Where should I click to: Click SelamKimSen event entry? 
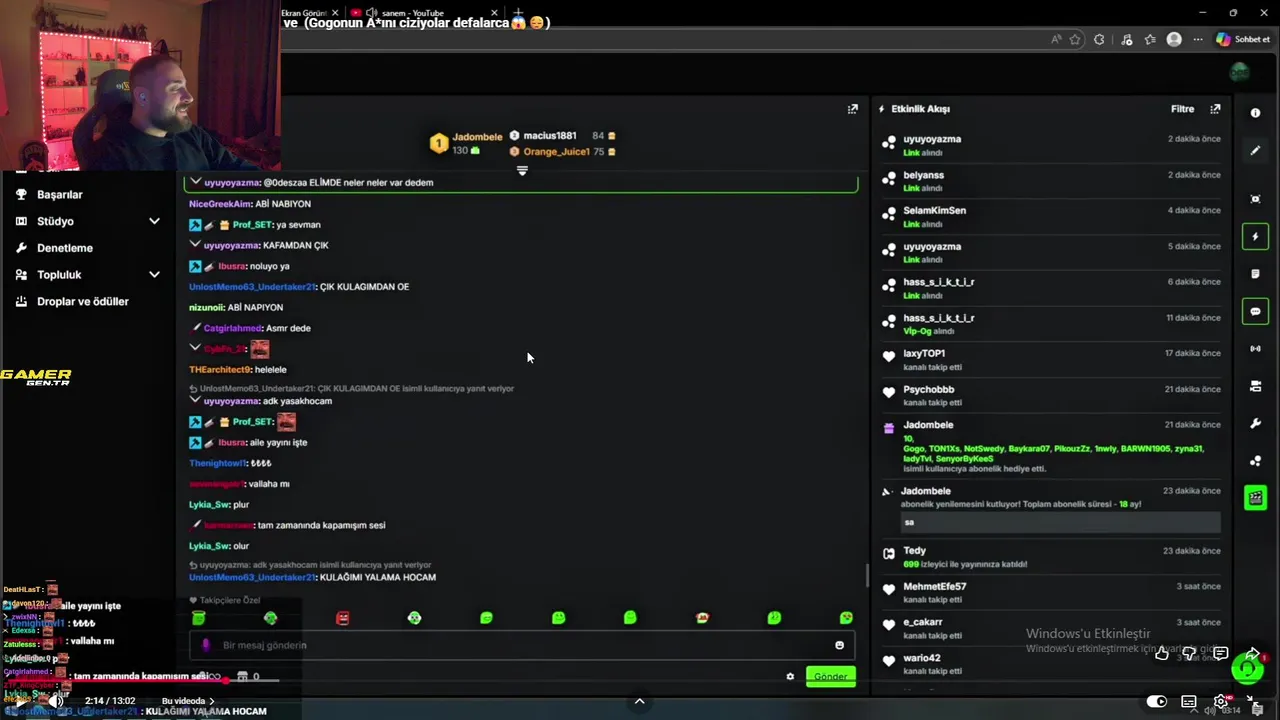click(x=1052, y=217)
